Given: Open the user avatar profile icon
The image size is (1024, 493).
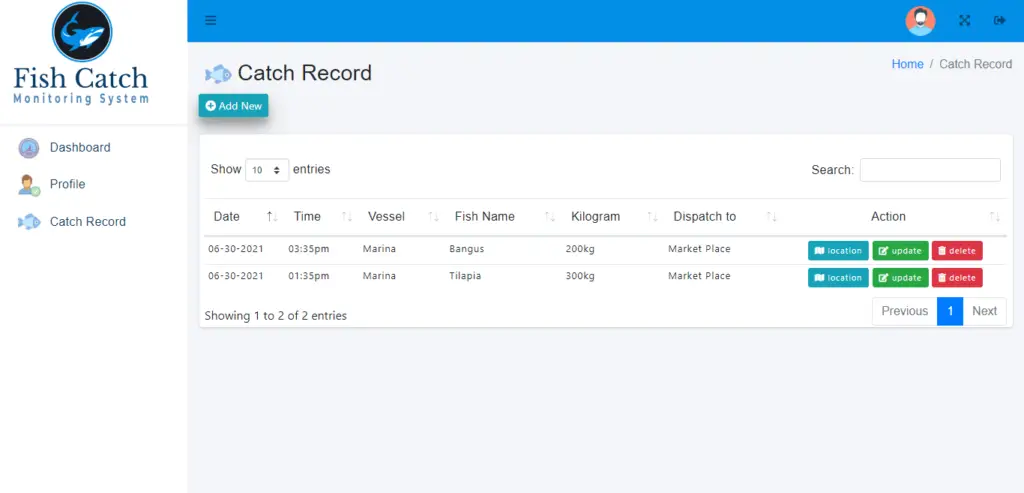Looking at the screenshot, I should (x=919, y=21).
